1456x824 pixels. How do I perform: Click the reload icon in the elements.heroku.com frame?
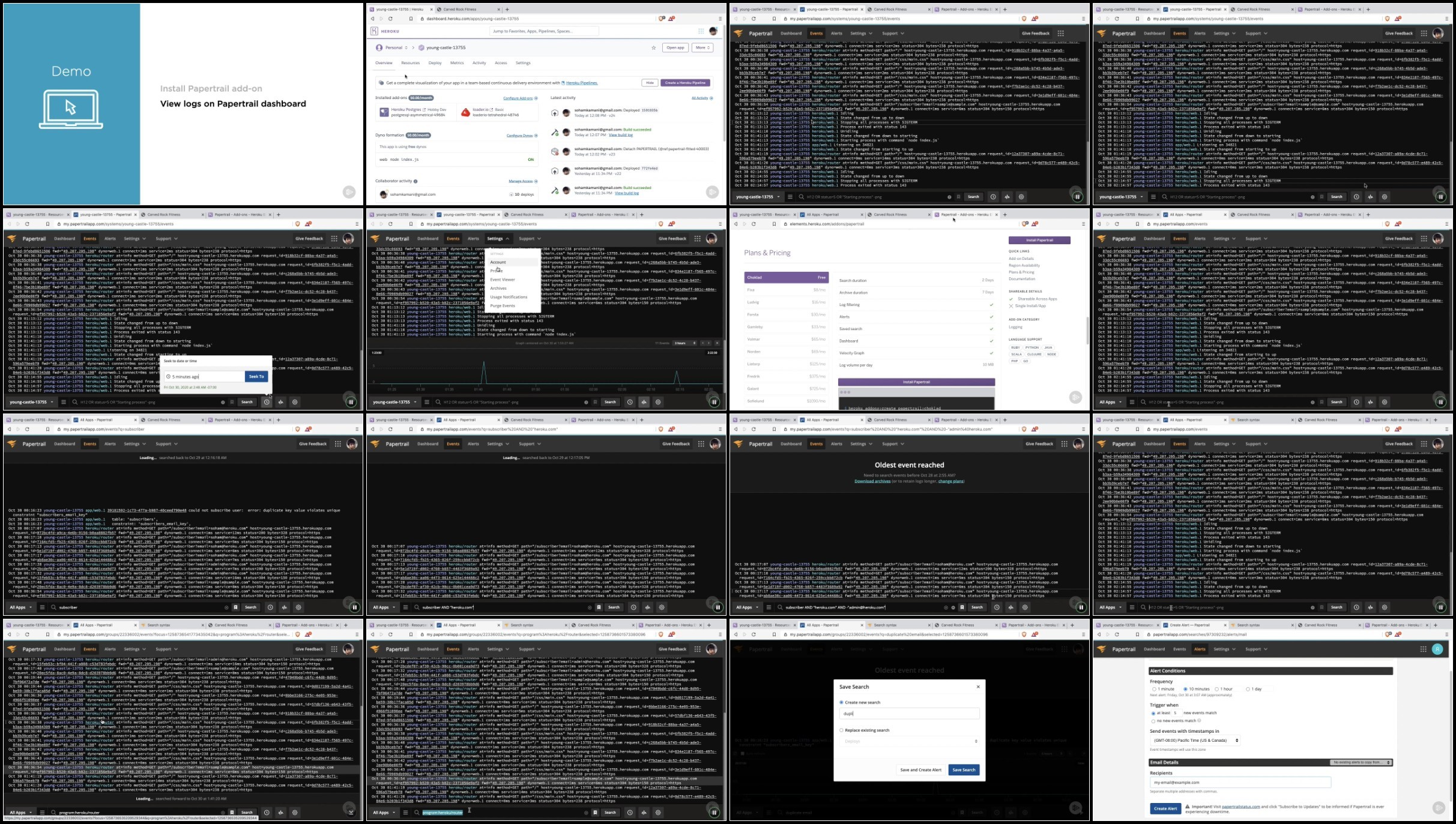[754, 224]
